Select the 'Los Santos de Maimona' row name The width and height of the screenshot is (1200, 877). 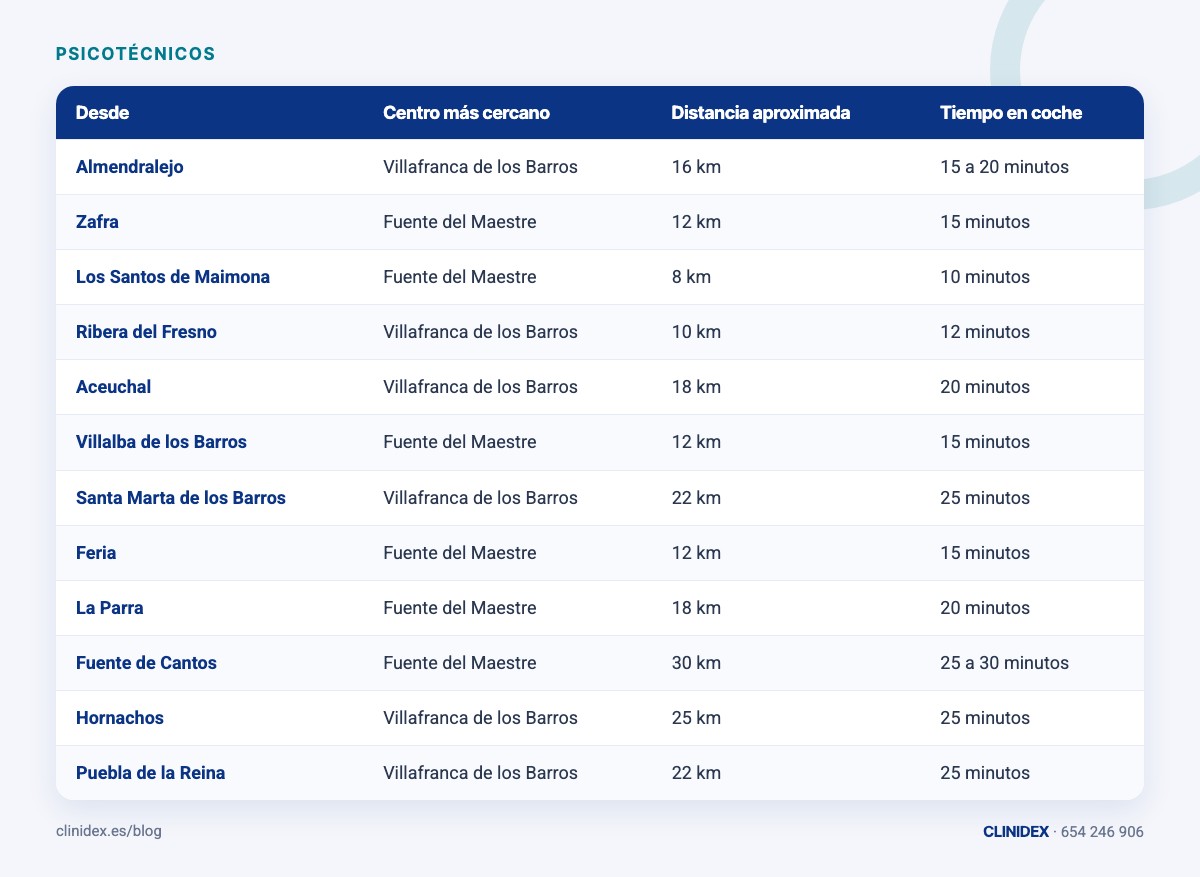(173, 277)
